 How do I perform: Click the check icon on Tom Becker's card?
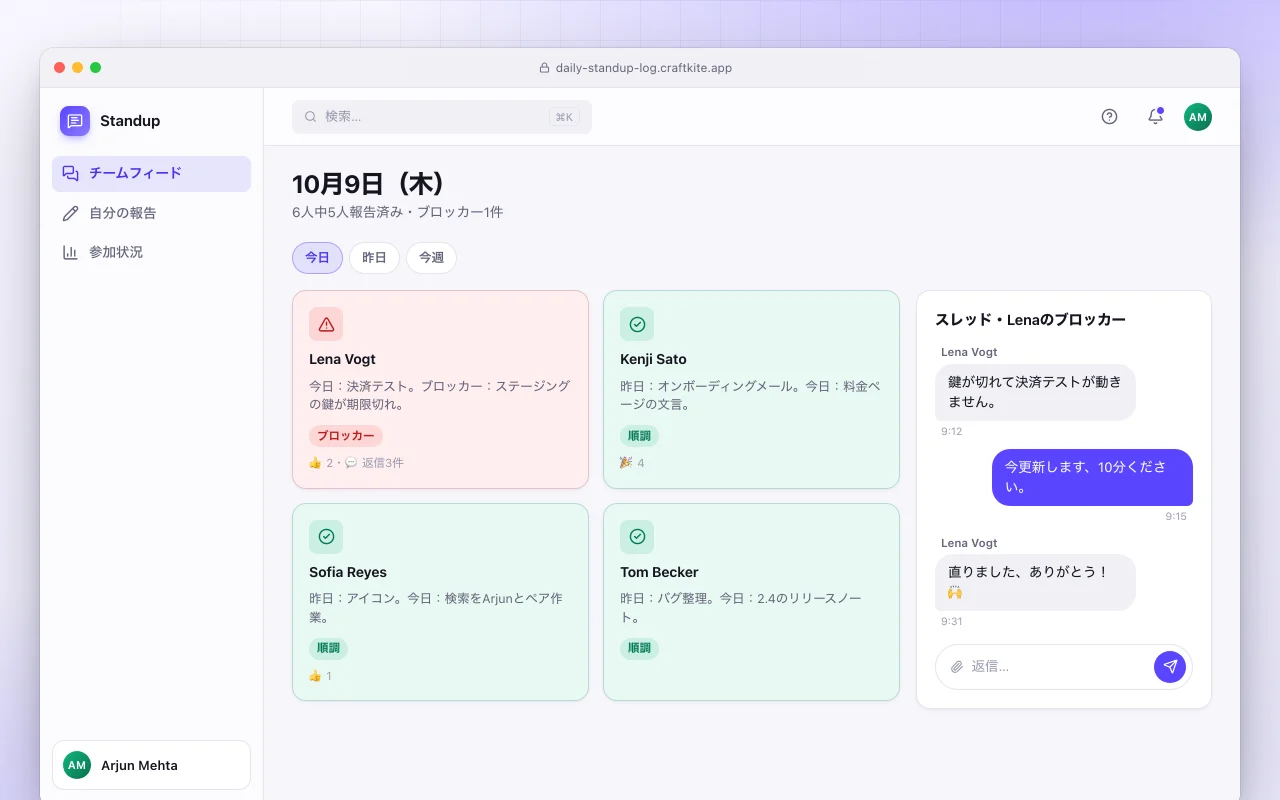[x=637, y=537]
